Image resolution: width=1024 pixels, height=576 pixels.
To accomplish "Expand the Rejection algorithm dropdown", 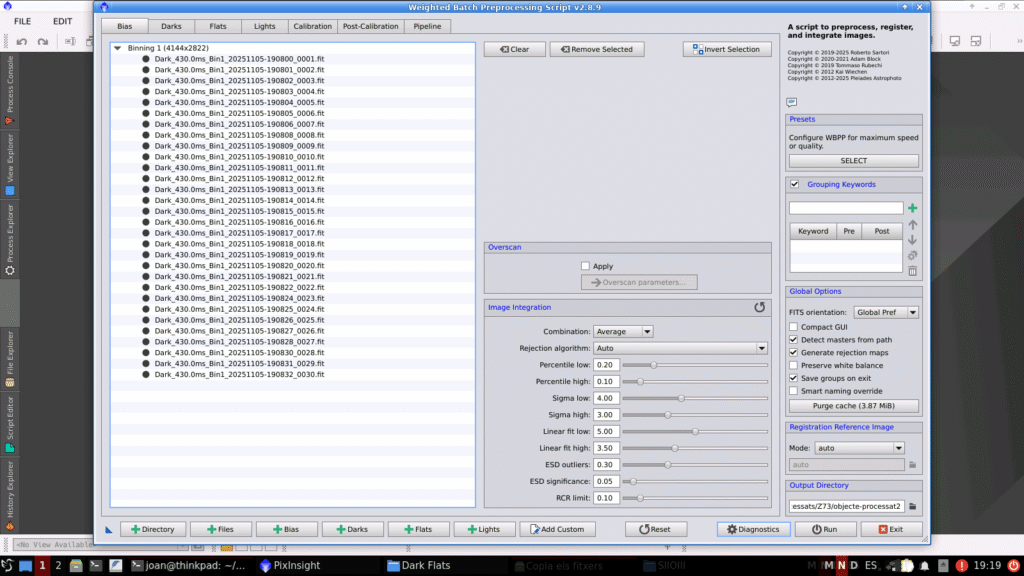I will click(x=679, y=348).
